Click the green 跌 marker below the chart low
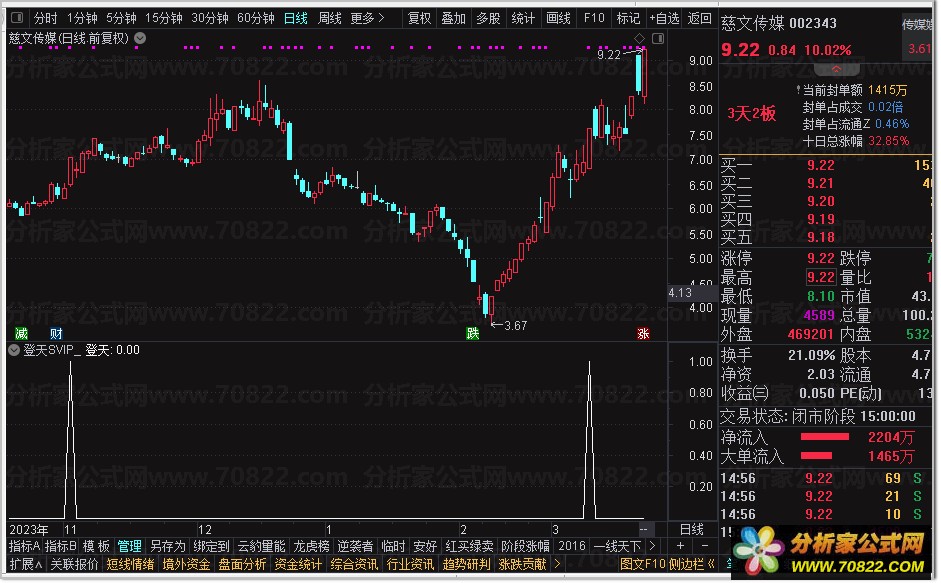 point(473,334)
